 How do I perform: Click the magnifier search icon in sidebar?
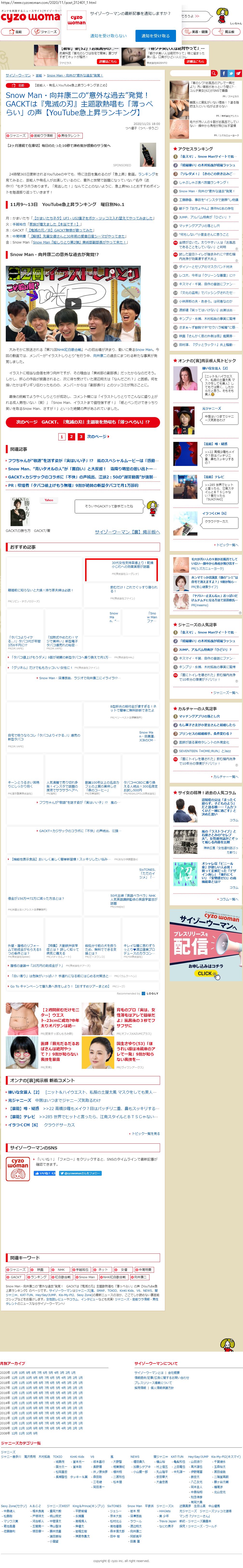point(214,73)
